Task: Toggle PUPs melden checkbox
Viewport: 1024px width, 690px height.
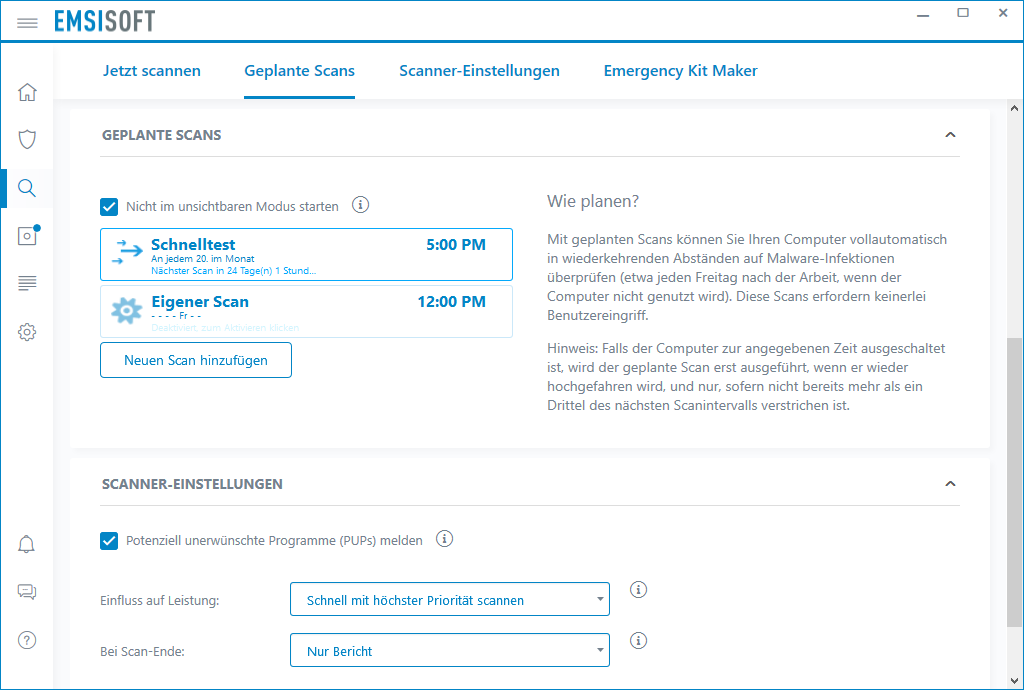Action: (x=109, y=541)
